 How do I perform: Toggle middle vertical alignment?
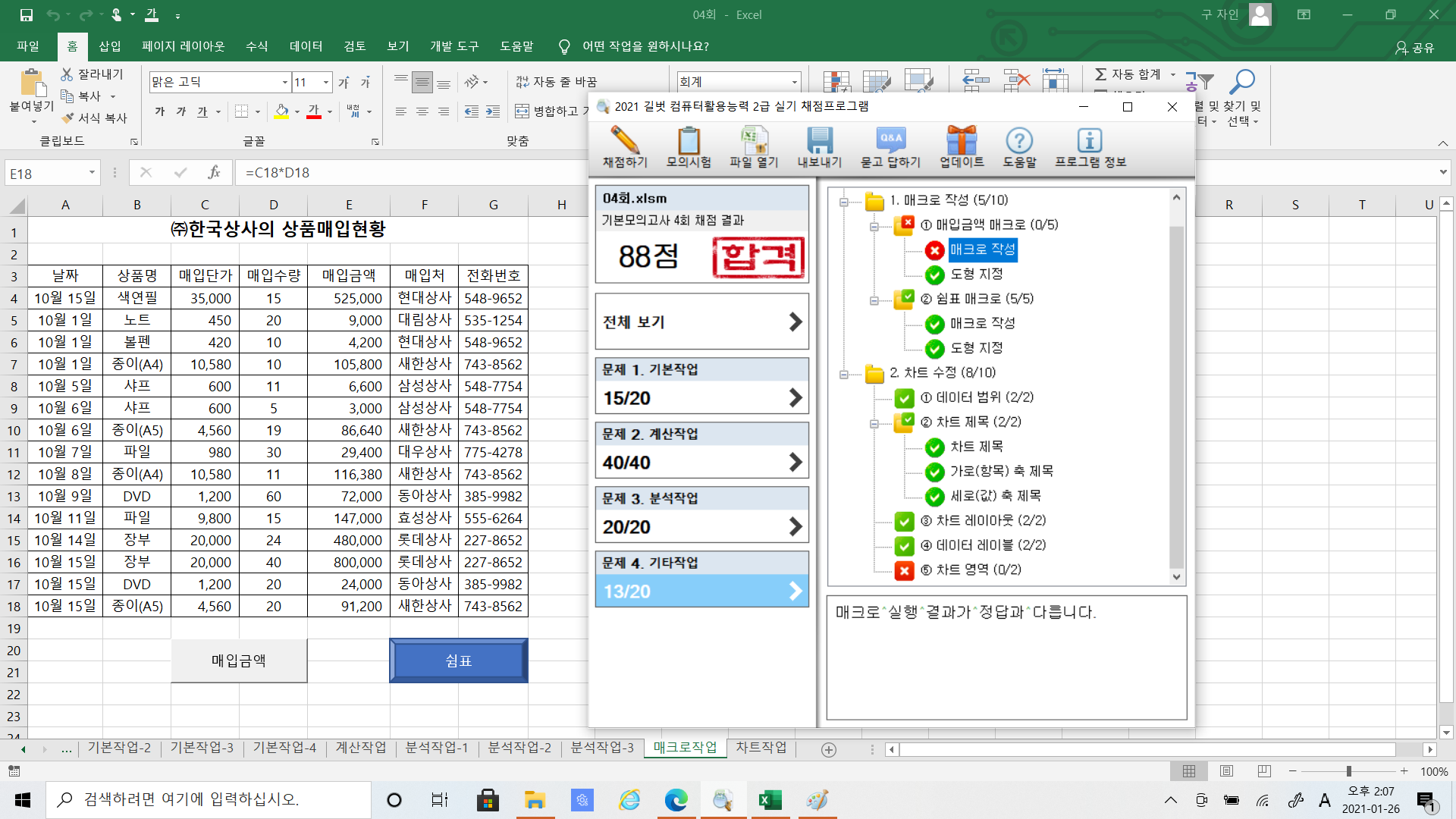tap(422, 82)
